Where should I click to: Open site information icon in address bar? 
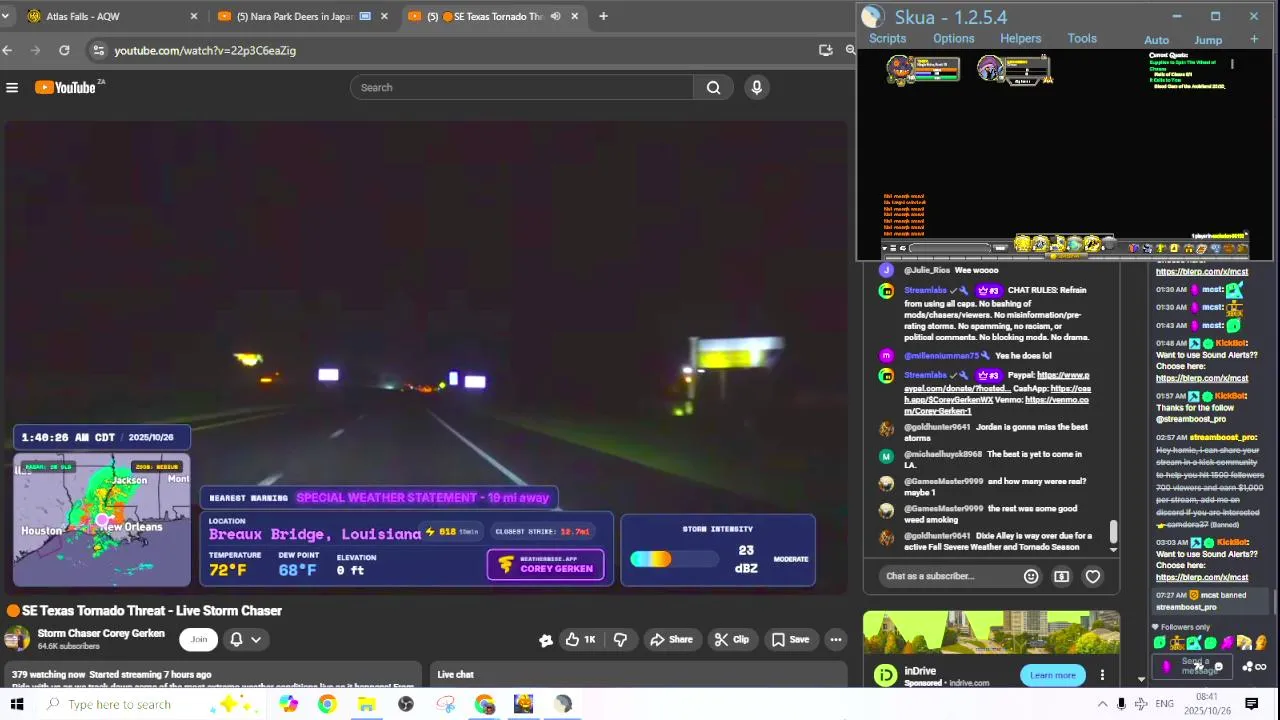(97, 50)
